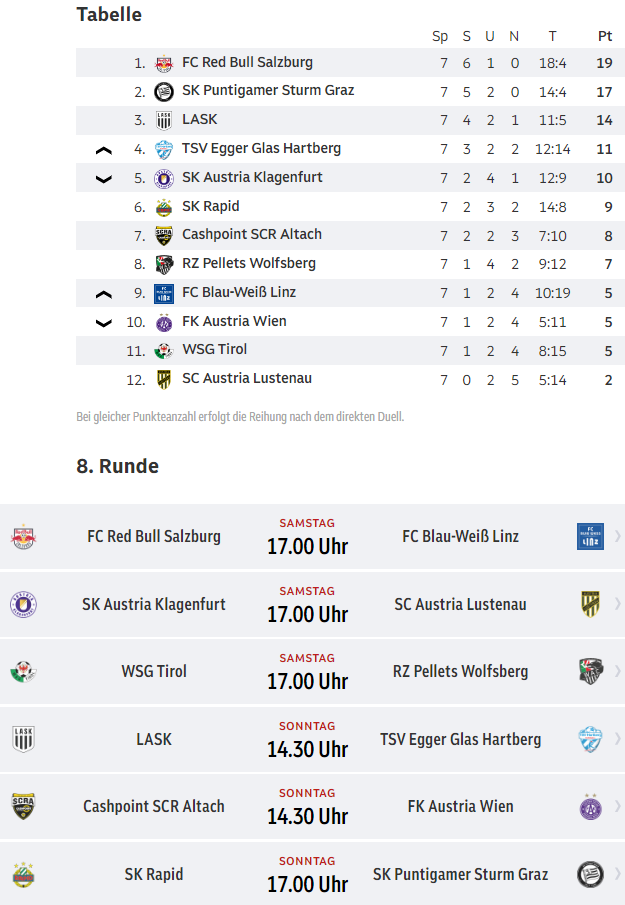
Task: Open Altach vs Austria Wien kickoff time
Action: [308, 816]
